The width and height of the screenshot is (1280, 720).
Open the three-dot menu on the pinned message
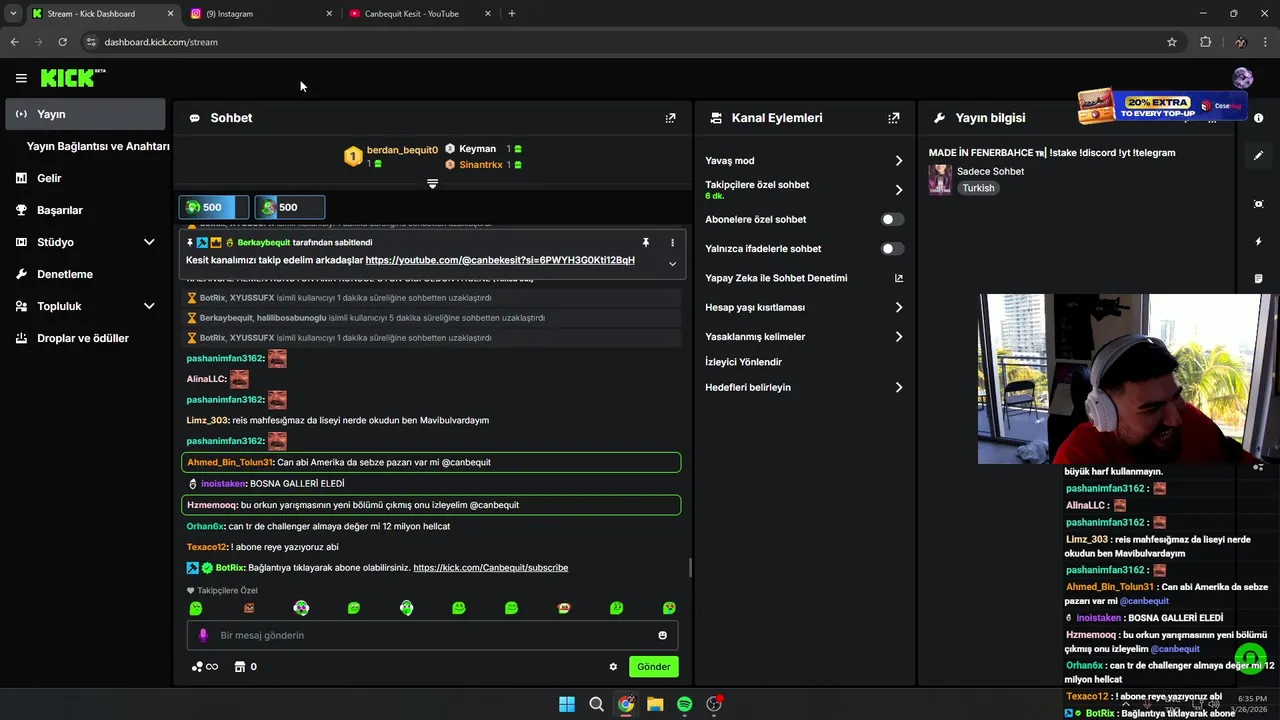672,243
